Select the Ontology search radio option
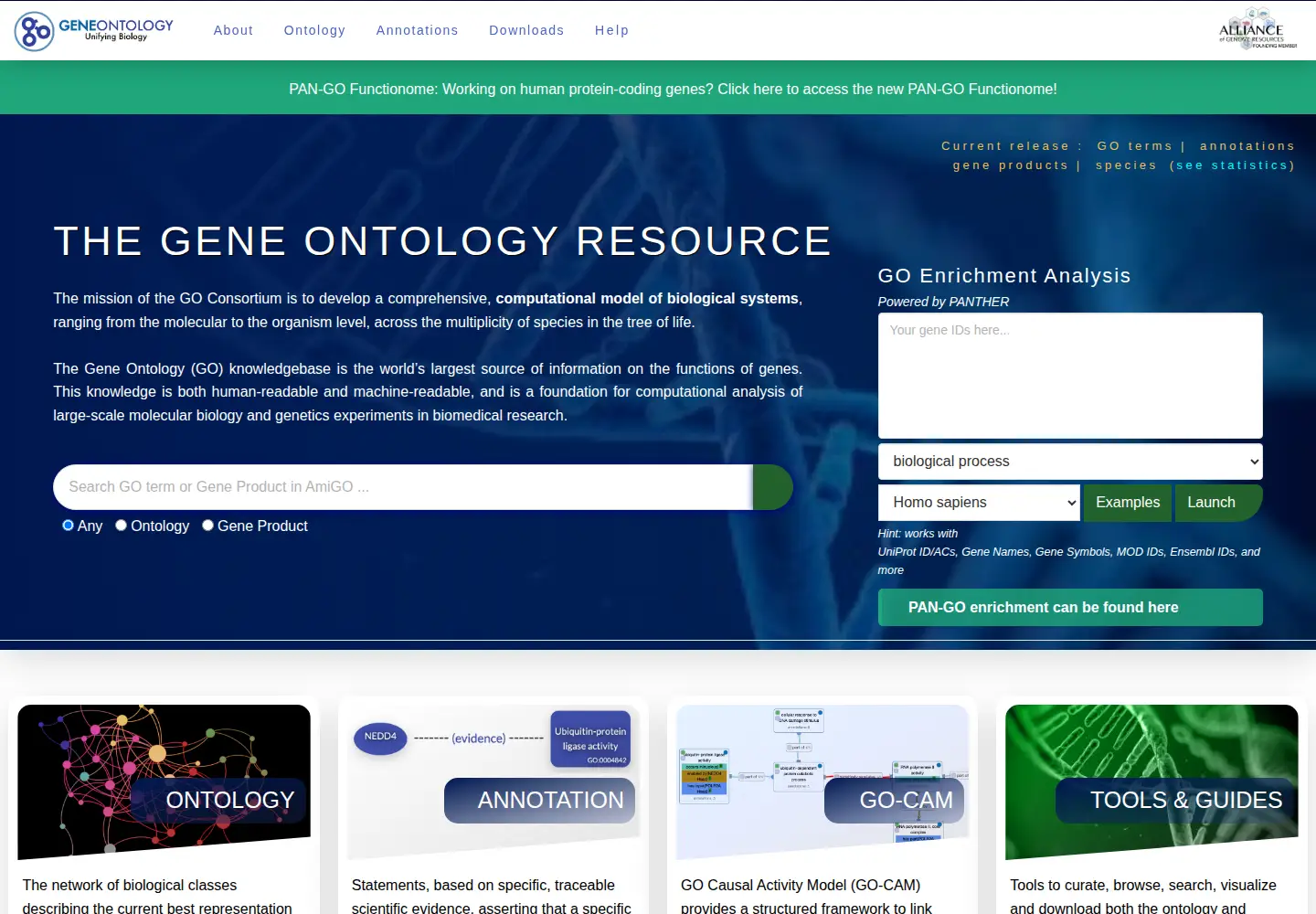The width and height of the screenshot is (1316, 914). point(121,526)
